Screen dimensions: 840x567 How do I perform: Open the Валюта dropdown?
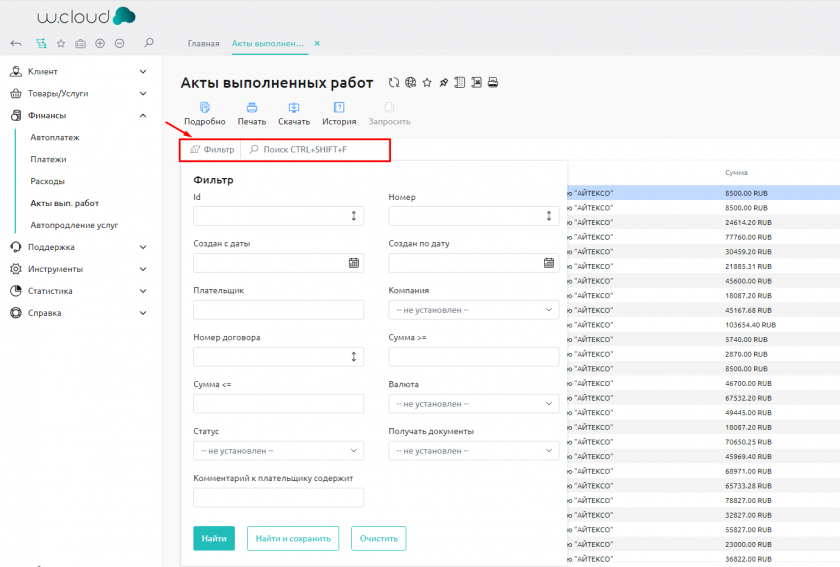point(473,404)
